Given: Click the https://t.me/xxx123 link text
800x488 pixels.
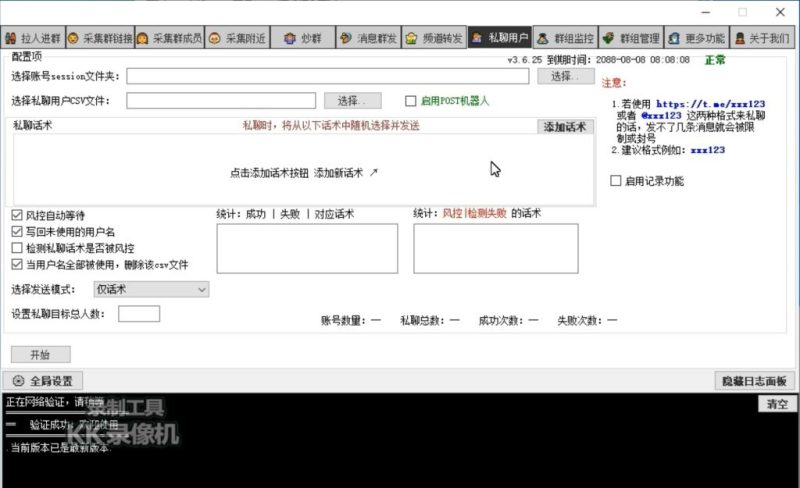Looking at the screenshot, I should (710, 104).
